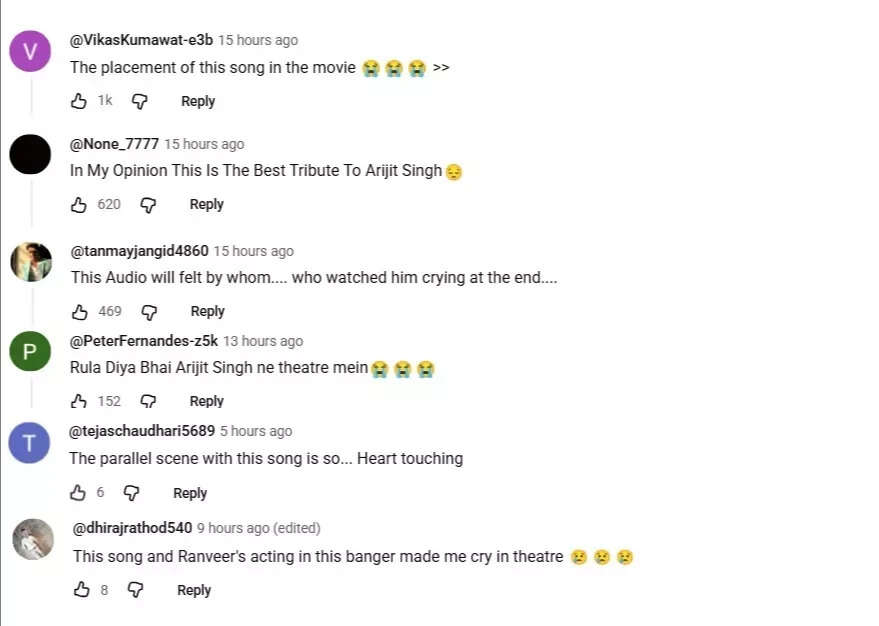Screen dimensions: 879x626
Task: Like @VikasKumawat-e3b's comment about song placement
Action: coord(79,101)
